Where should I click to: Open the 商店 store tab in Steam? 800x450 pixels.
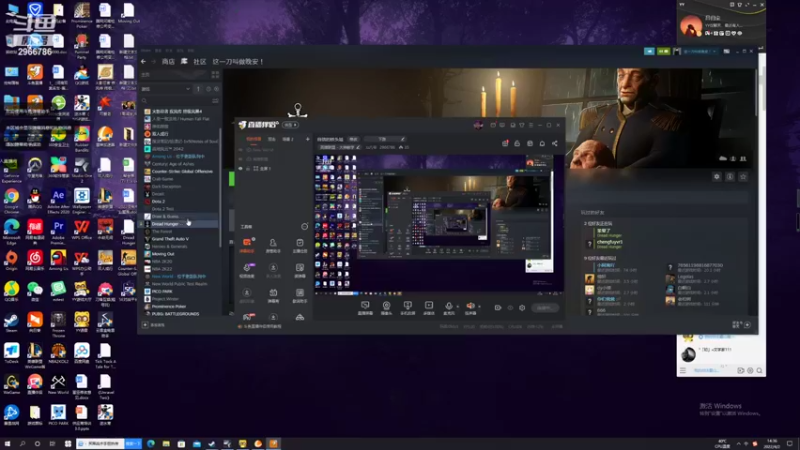point(168,62)
